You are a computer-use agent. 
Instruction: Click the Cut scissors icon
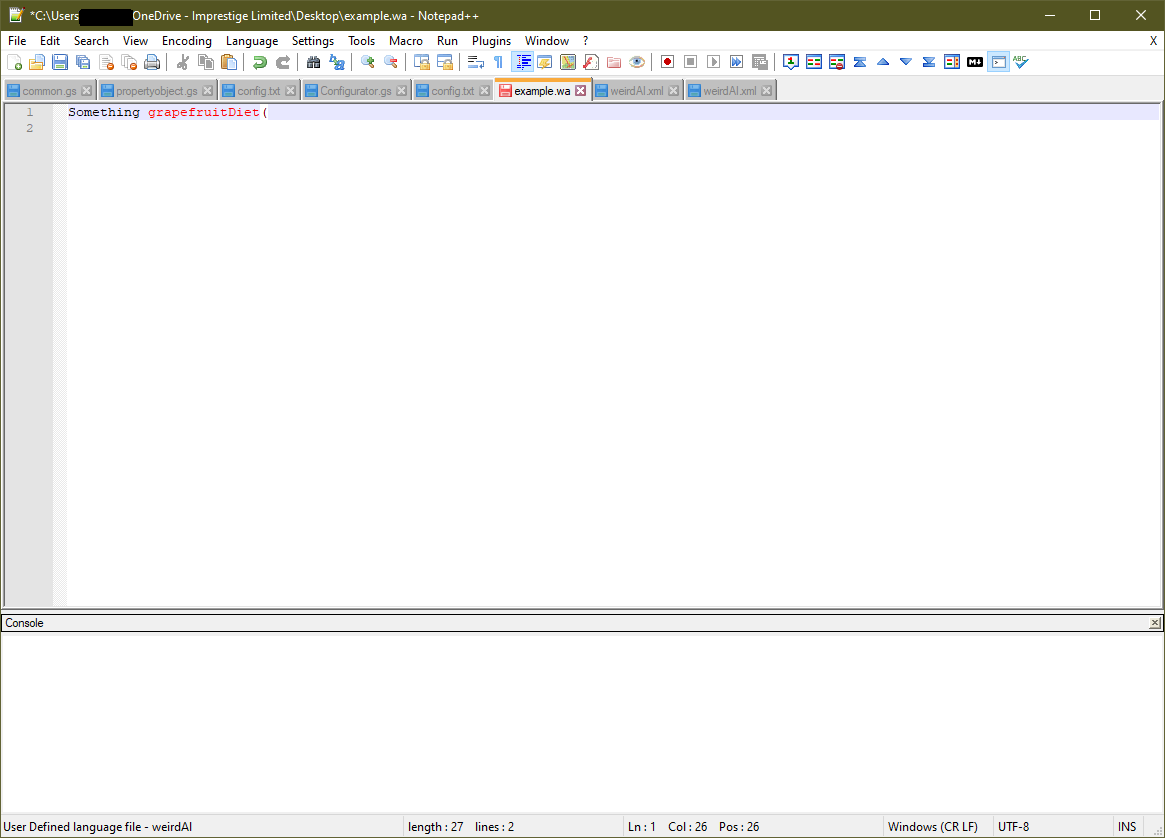coord(183,62)
